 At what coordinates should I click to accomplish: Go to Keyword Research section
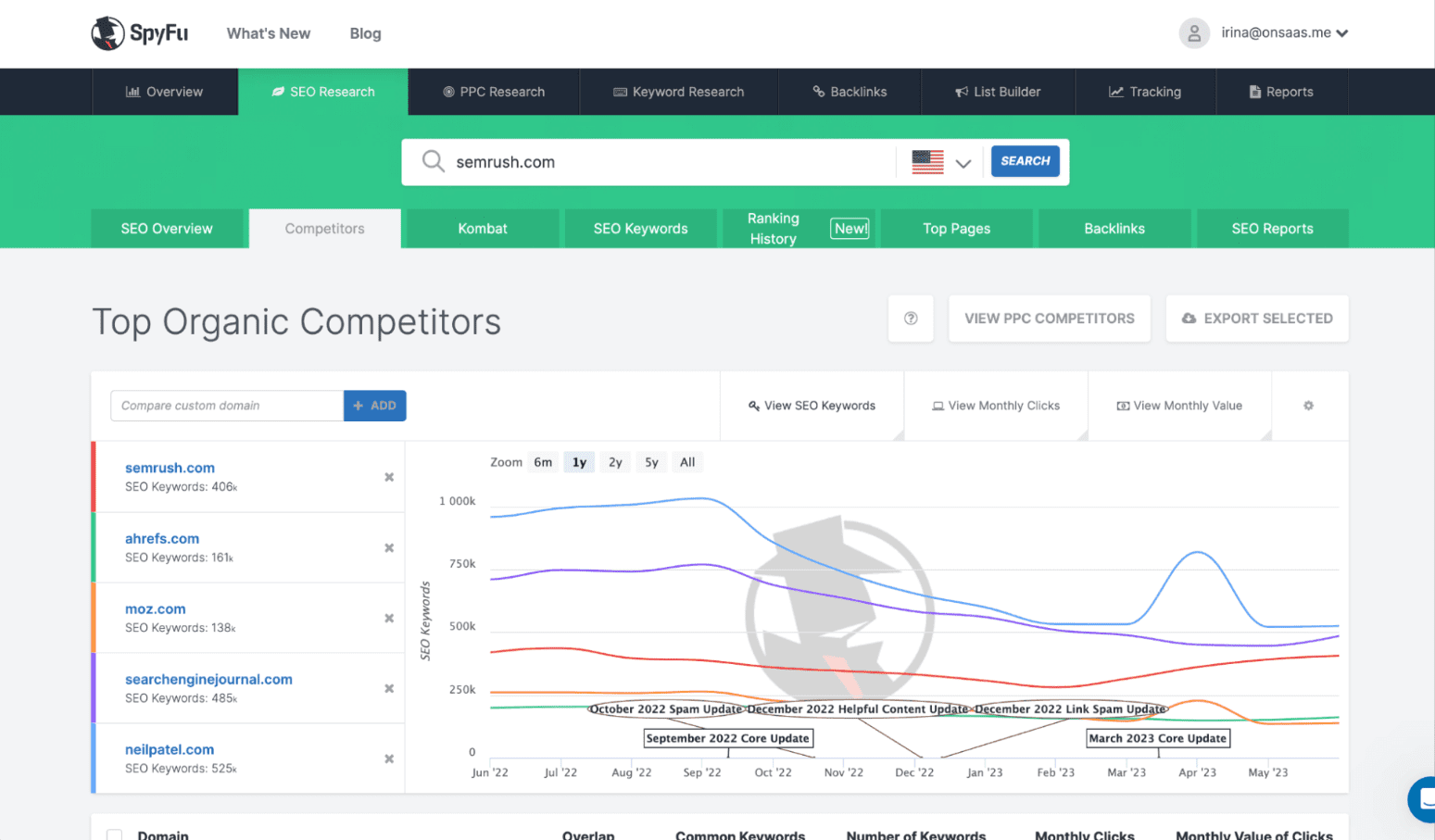pyautogui.click(x=679, y=92)
